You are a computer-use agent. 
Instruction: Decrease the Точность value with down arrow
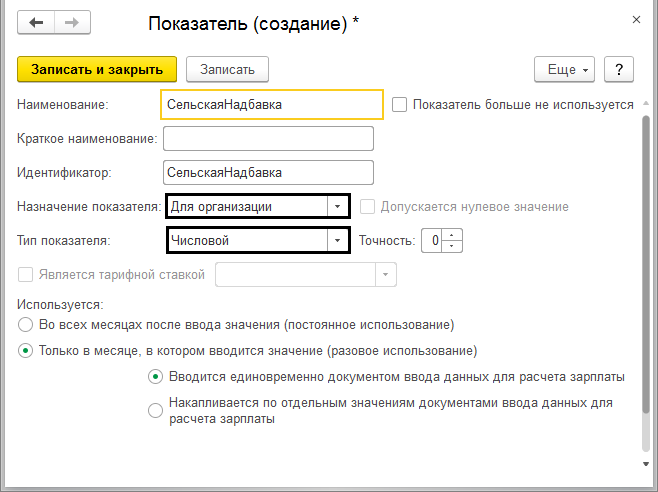tap(453, 246)
